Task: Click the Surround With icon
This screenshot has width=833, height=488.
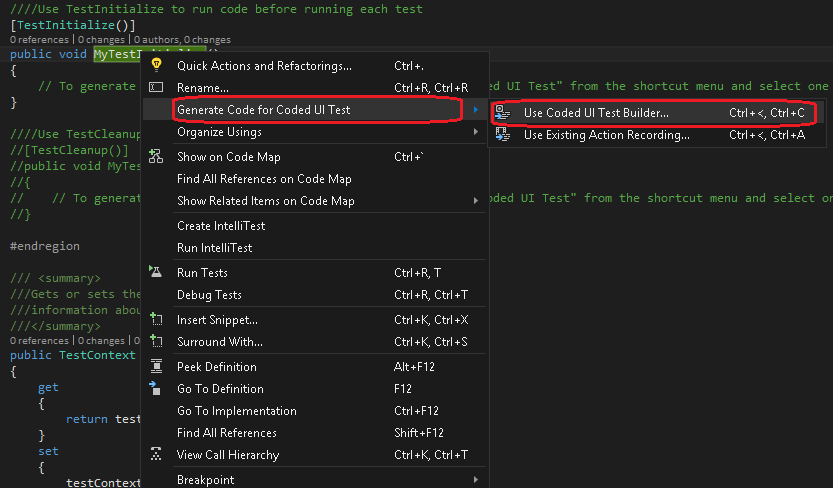Action: tap(156, 342)
